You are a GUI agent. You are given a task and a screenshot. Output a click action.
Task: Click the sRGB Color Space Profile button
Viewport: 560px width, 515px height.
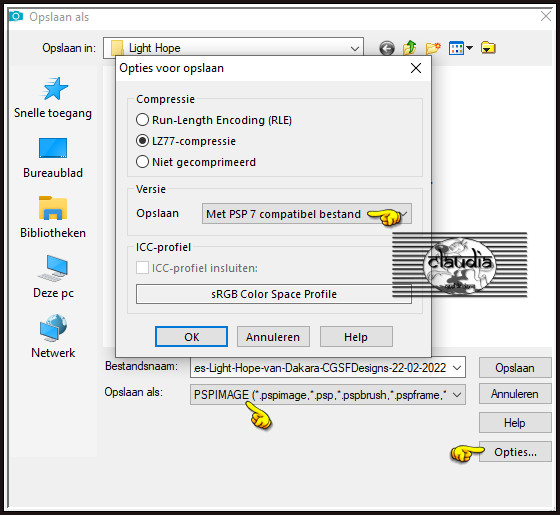pos(274,294)
